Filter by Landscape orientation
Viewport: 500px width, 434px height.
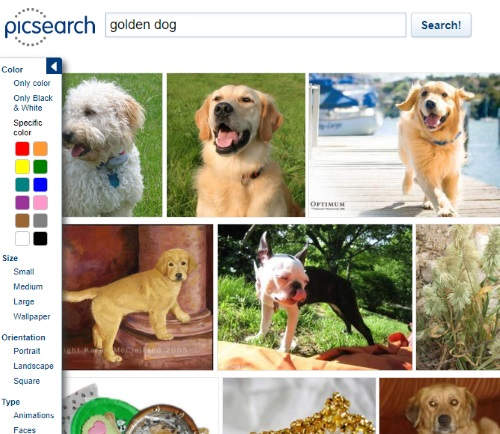coord(33,366)
